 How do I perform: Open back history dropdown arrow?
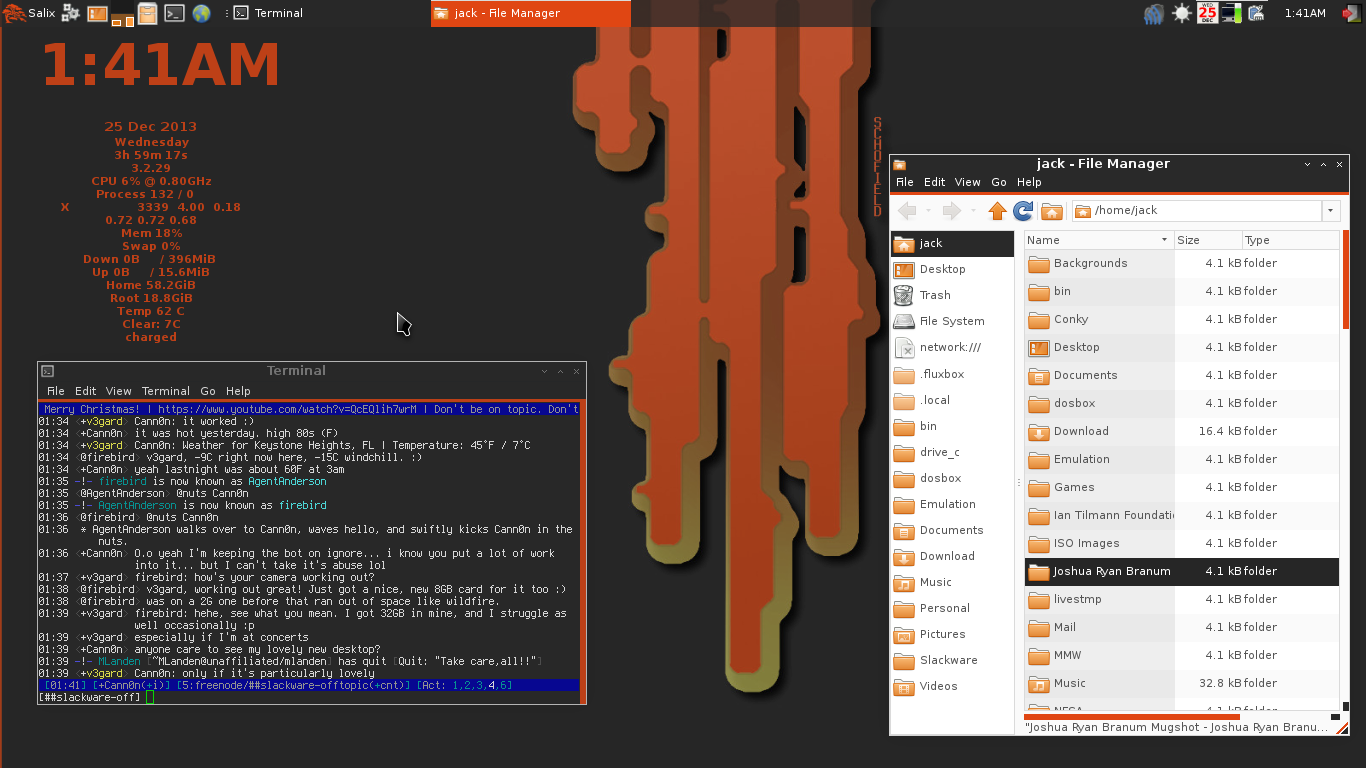[x=929, y=211]
